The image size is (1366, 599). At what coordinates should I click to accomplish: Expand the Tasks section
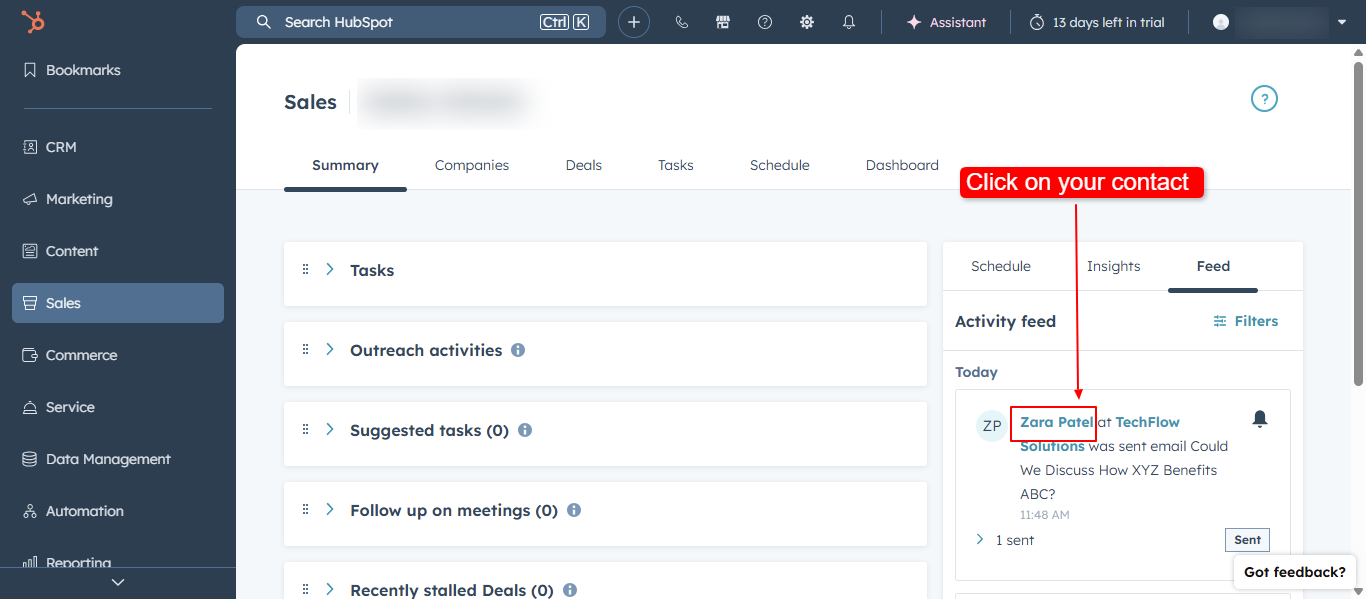point(330,269)
